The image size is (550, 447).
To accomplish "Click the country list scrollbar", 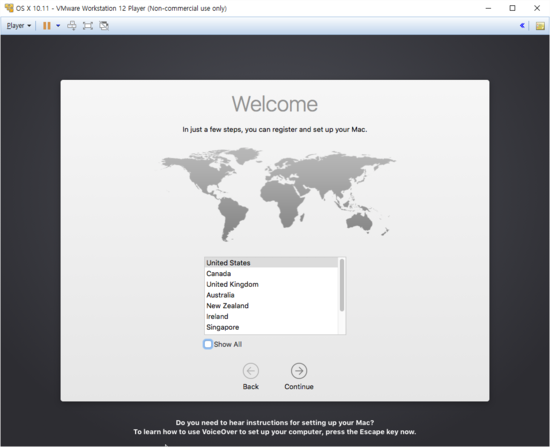I will [342, 285].
